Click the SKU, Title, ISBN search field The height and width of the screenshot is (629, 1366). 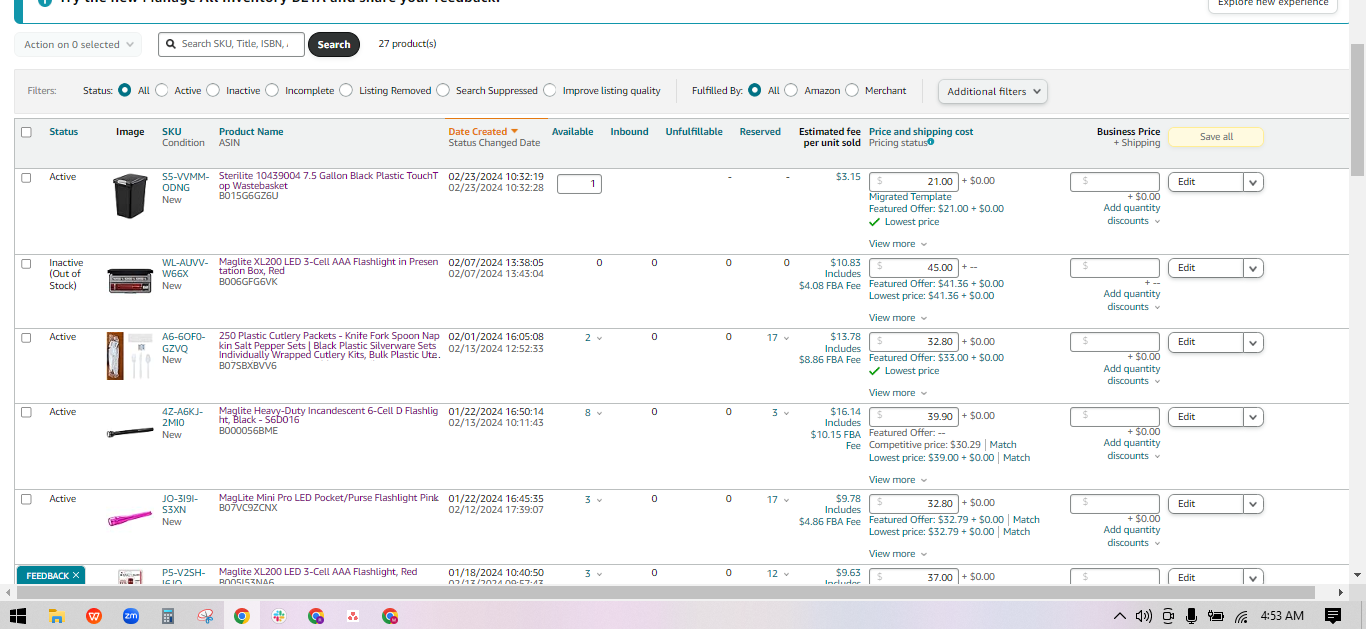(x=231, y=45)
